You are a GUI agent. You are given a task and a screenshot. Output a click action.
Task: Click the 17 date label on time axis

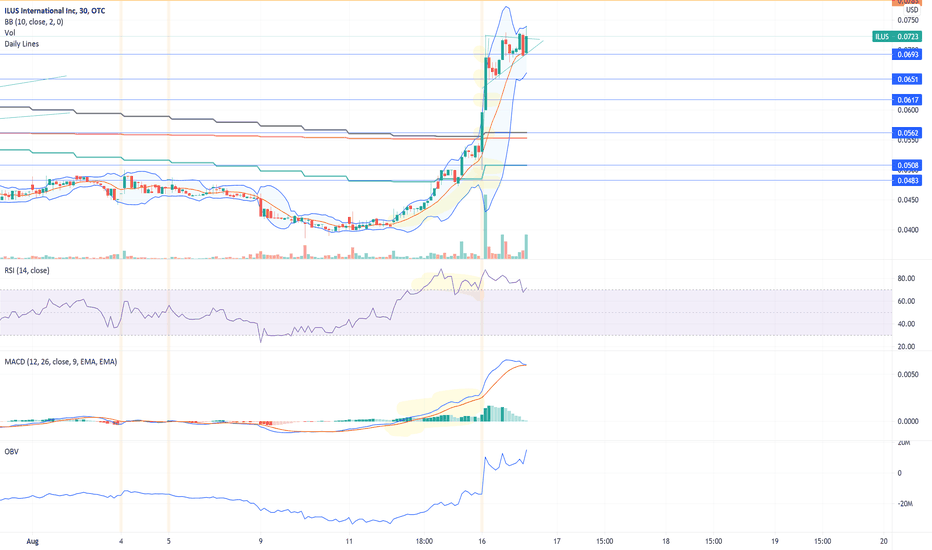point(557,541)
